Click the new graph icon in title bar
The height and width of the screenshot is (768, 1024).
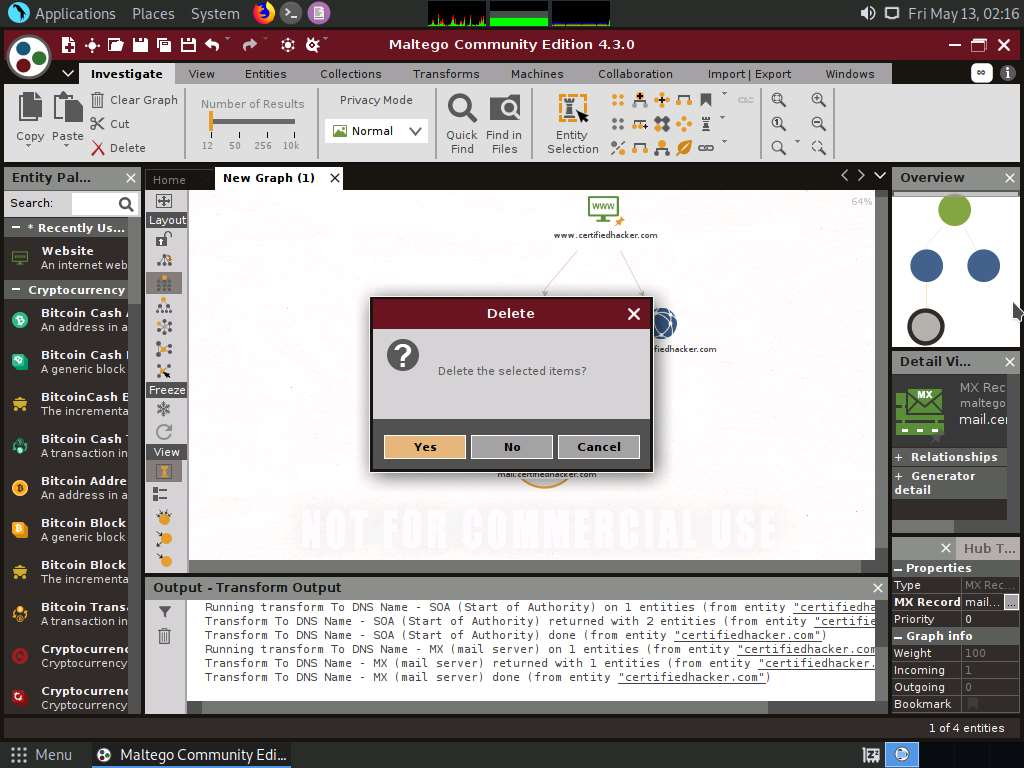(x=68, y=44)
